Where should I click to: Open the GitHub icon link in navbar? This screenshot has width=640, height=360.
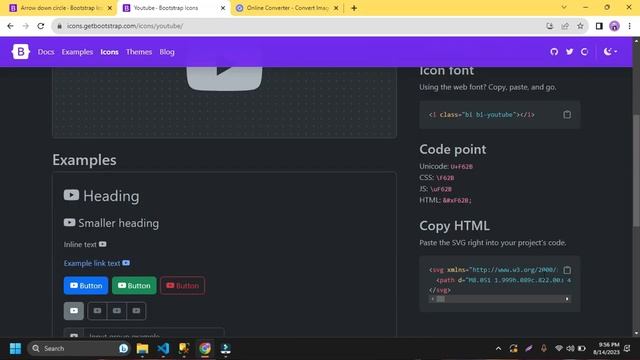554,52
